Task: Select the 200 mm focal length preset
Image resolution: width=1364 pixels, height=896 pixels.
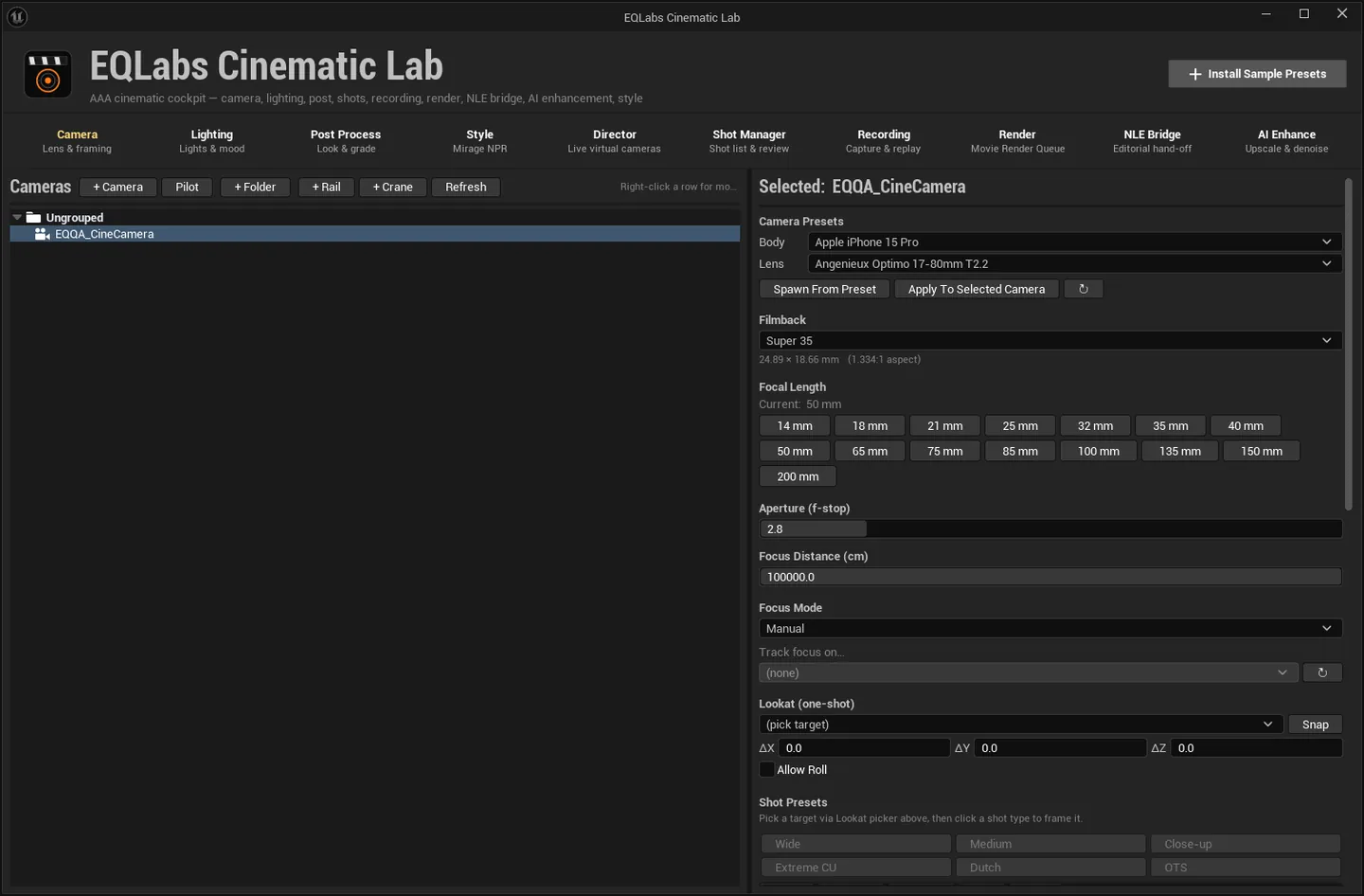Action: pos(798,476)
